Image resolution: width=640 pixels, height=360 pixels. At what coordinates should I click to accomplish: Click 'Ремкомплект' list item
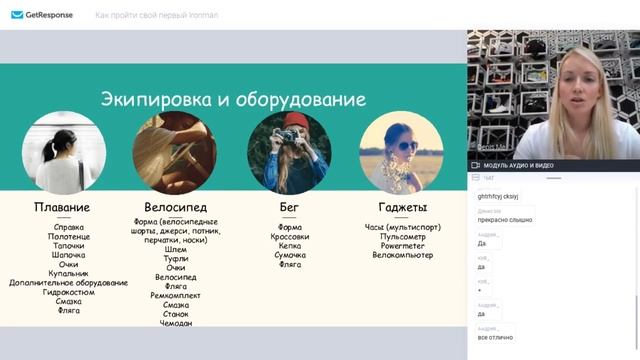(x=176, y=296)
